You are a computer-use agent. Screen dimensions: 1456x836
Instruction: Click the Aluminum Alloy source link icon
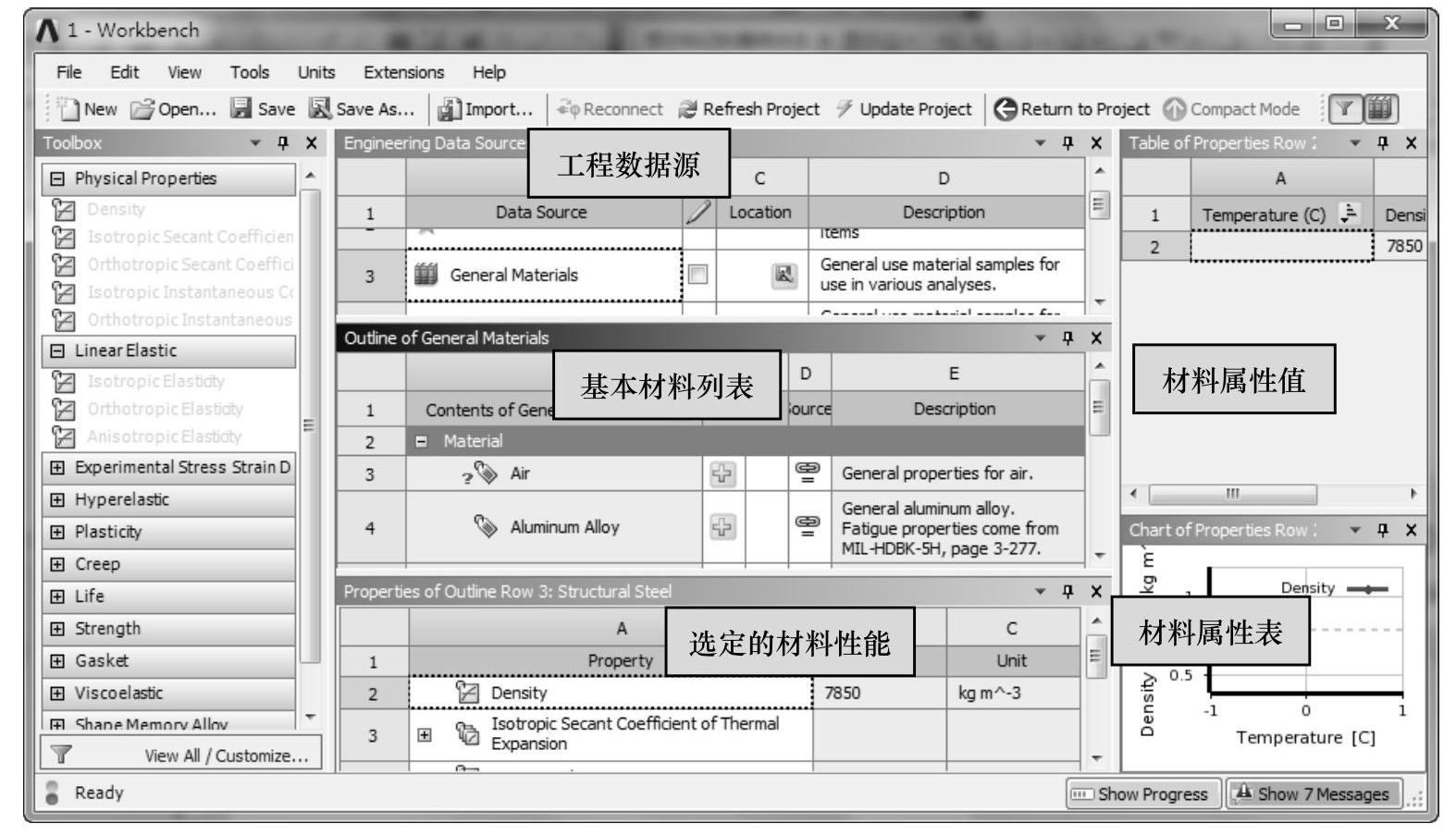[808, 526]
